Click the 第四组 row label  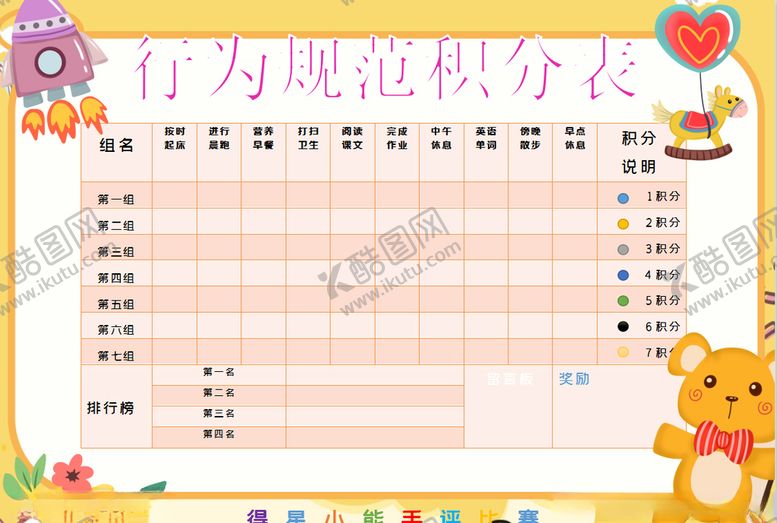pos(116,277)
